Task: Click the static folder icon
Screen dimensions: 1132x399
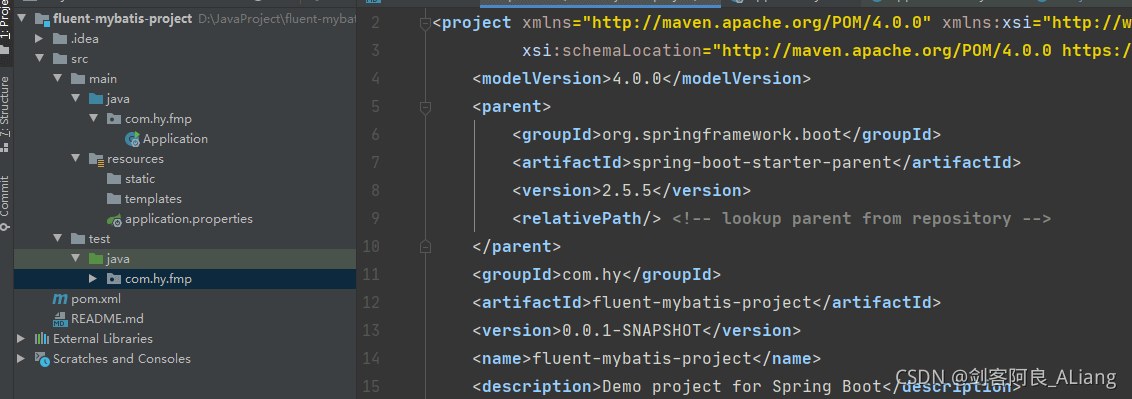Action: pyautogui.click(x=114, y=179)
